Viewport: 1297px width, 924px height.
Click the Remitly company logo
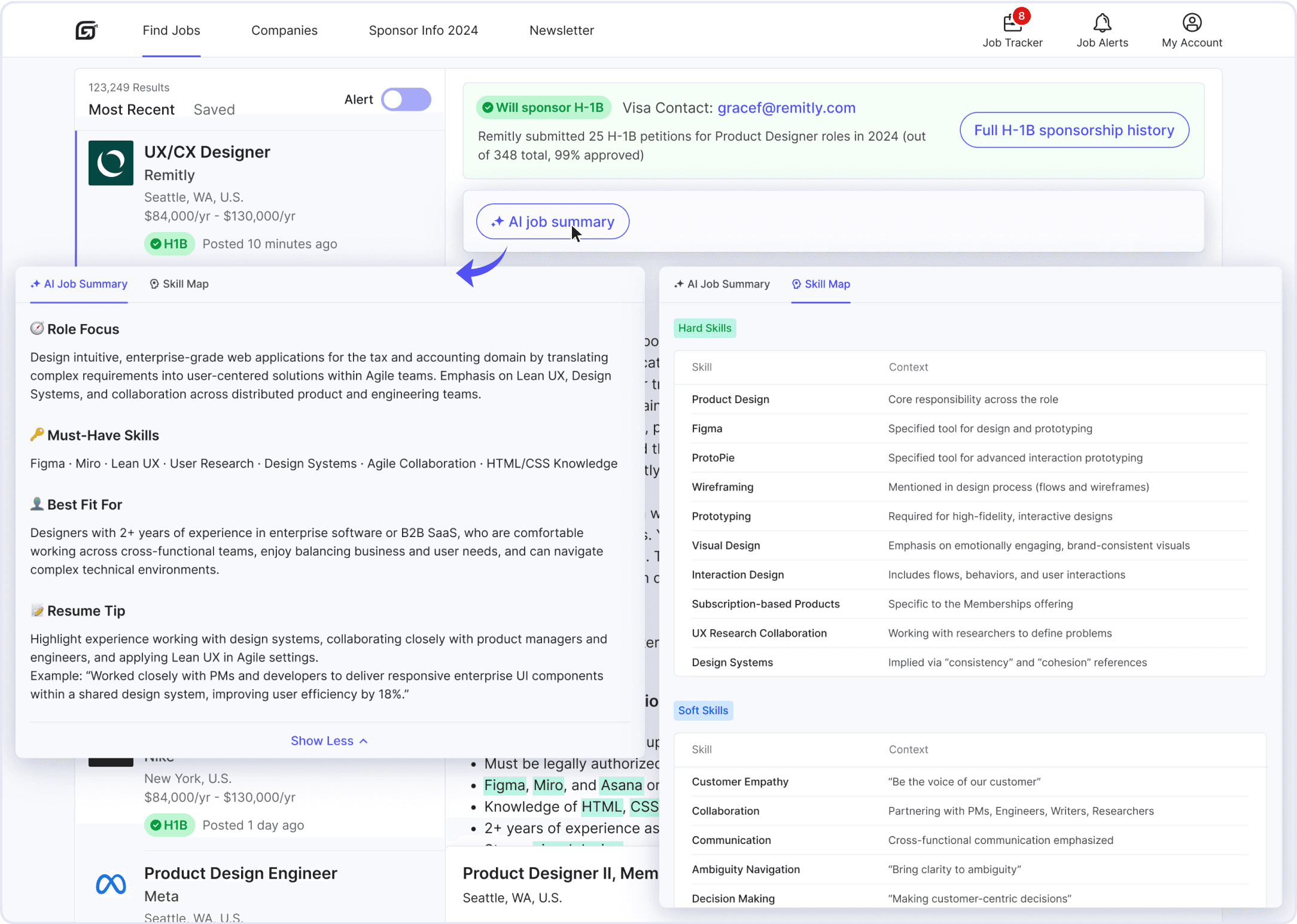[111, 163]
